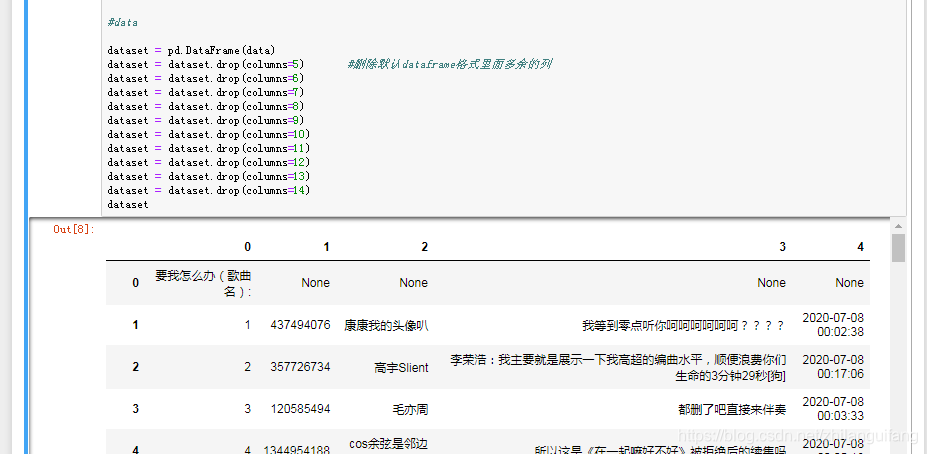Click the user ID cell 120585494
The height and width of the screenshot is (454, 927).
(300, 409)
